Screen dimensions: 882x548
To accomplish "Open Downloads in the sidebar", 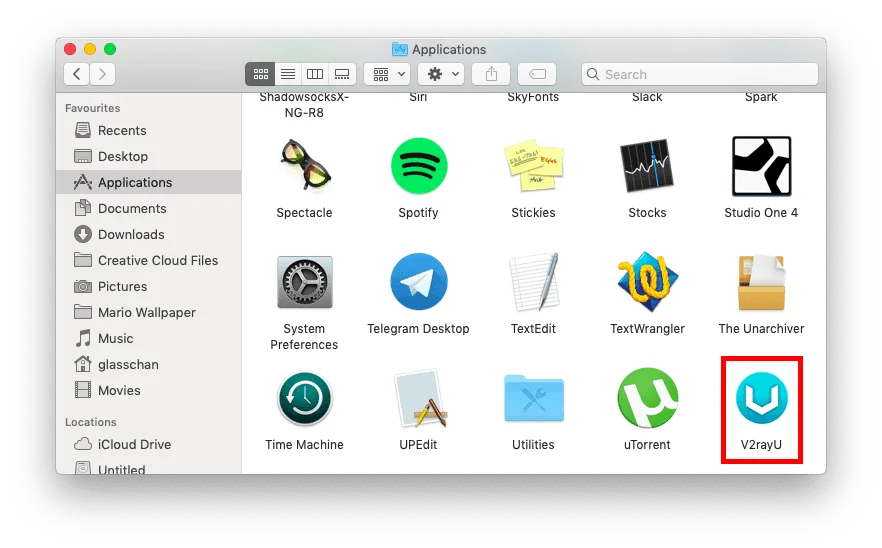I will pos(130,234).
